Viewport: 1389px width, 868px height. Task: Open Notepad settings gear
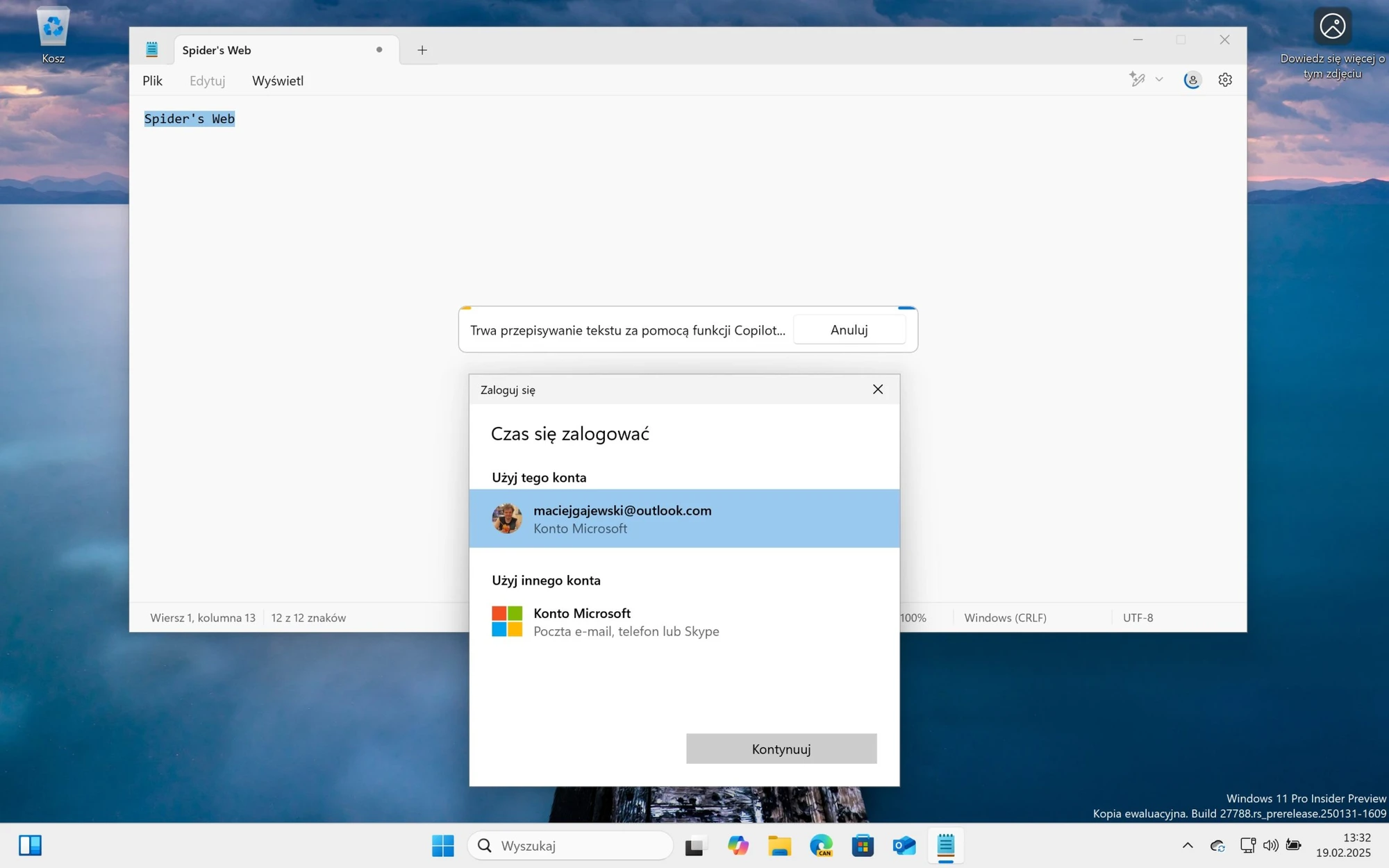[x=1225, y=80]
